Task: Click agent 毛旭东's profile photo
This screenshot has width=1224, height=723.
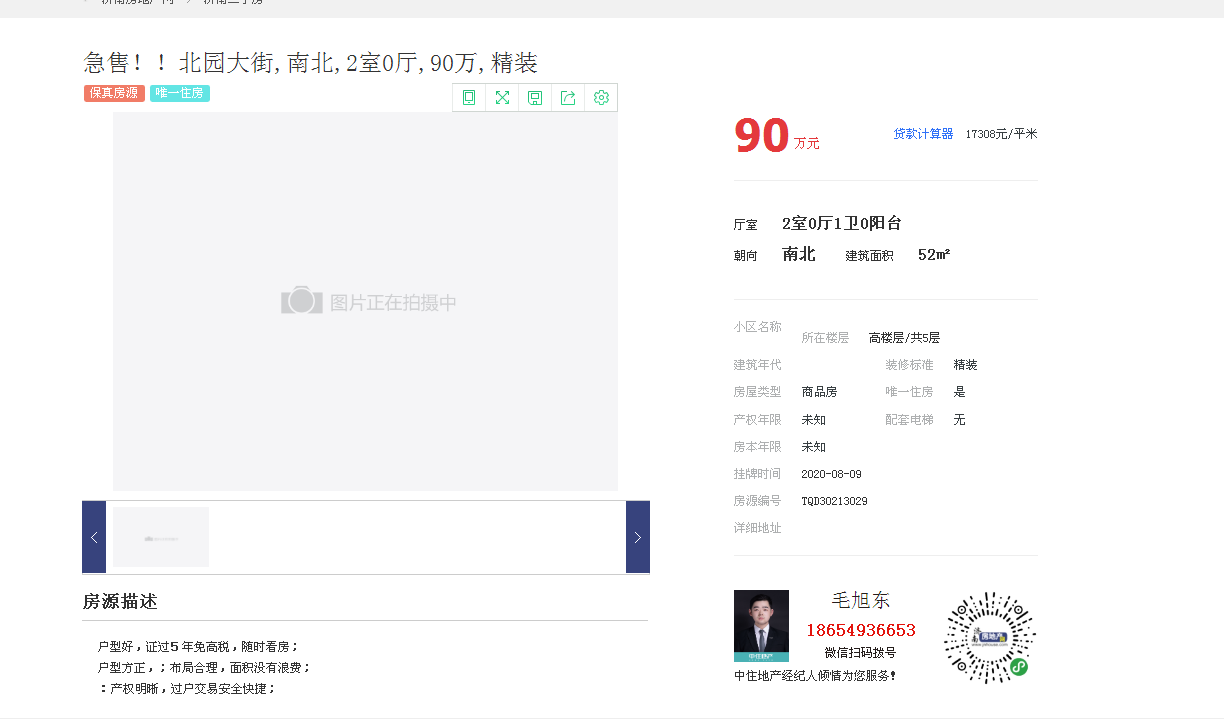Action: tap(761, 625)
